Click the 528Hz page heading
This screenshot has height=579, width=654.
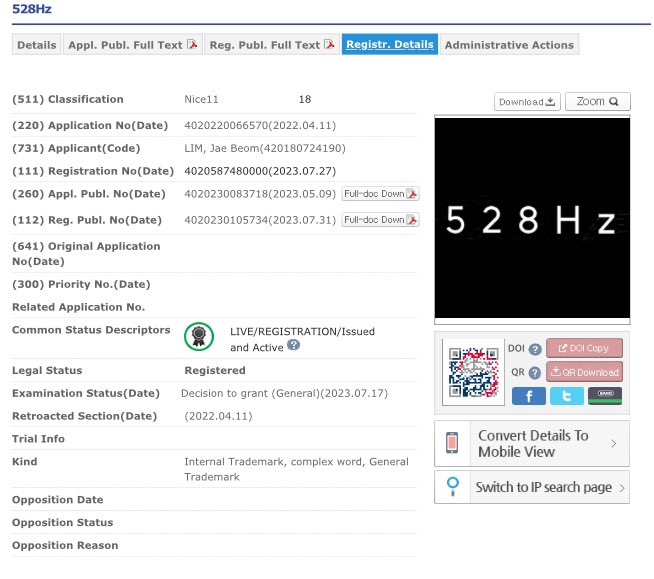click(32, 9)
